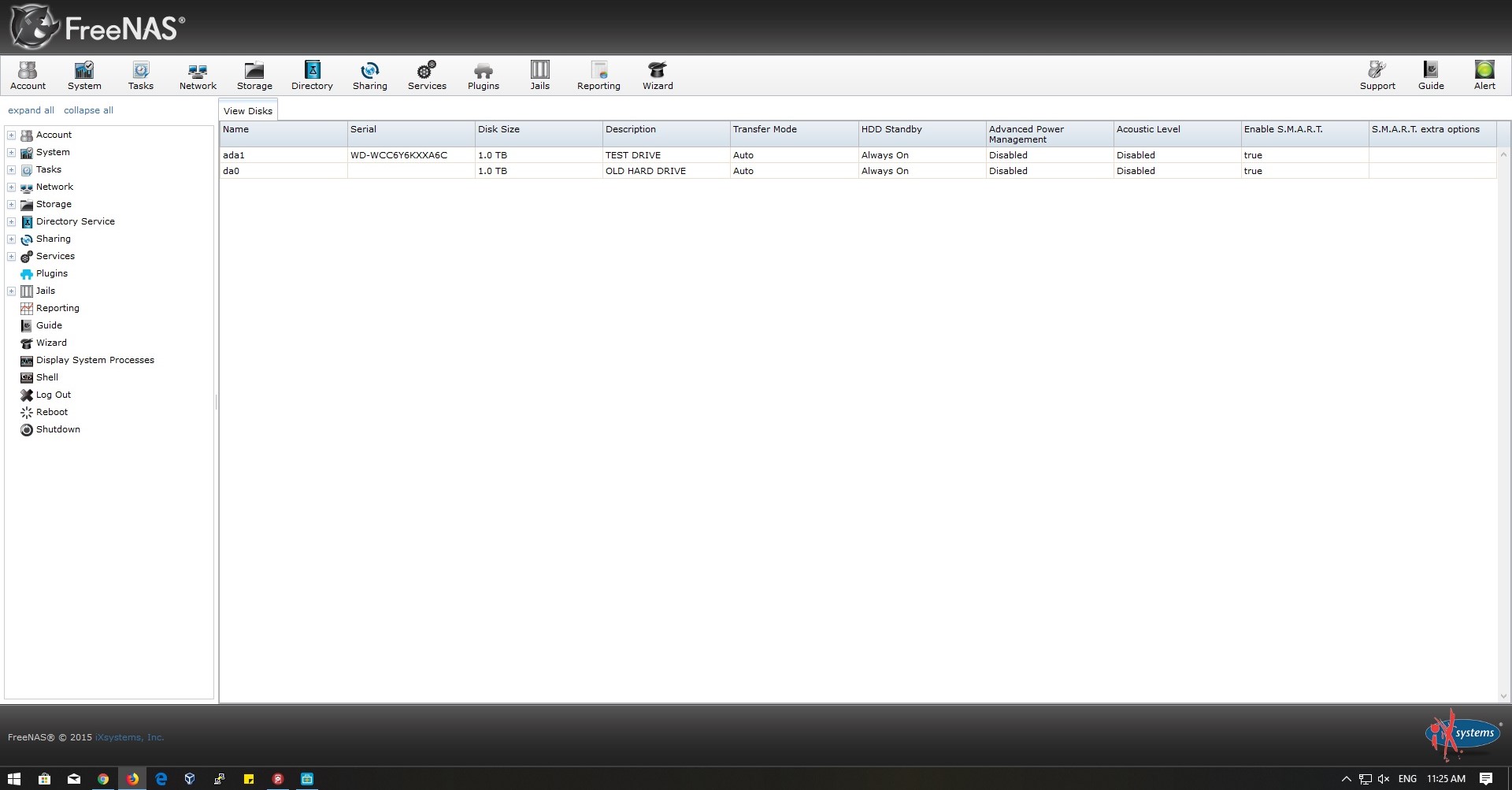Click the expand all link
This screenshot has height=790, width=1512.
[31, 110]
